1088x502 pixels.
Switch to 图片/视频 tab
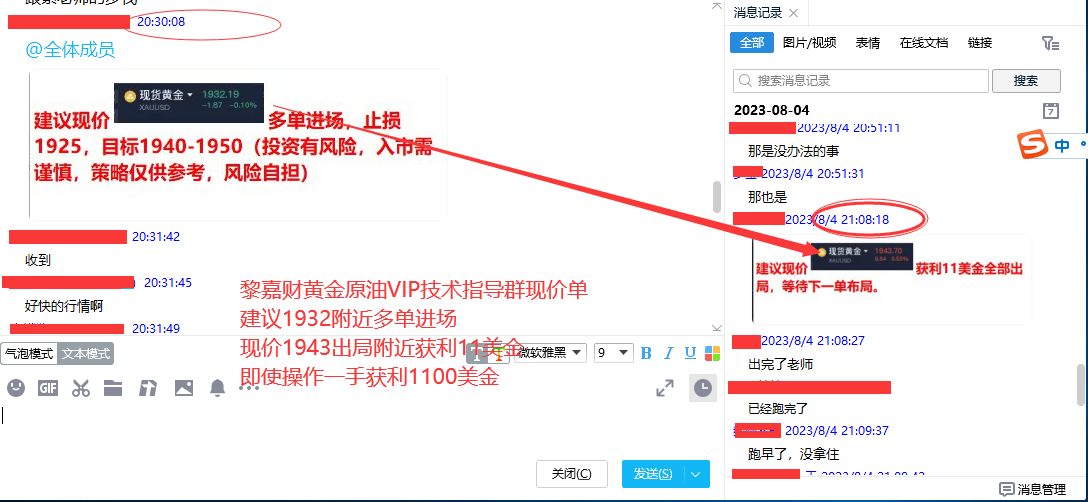[809, 43]
